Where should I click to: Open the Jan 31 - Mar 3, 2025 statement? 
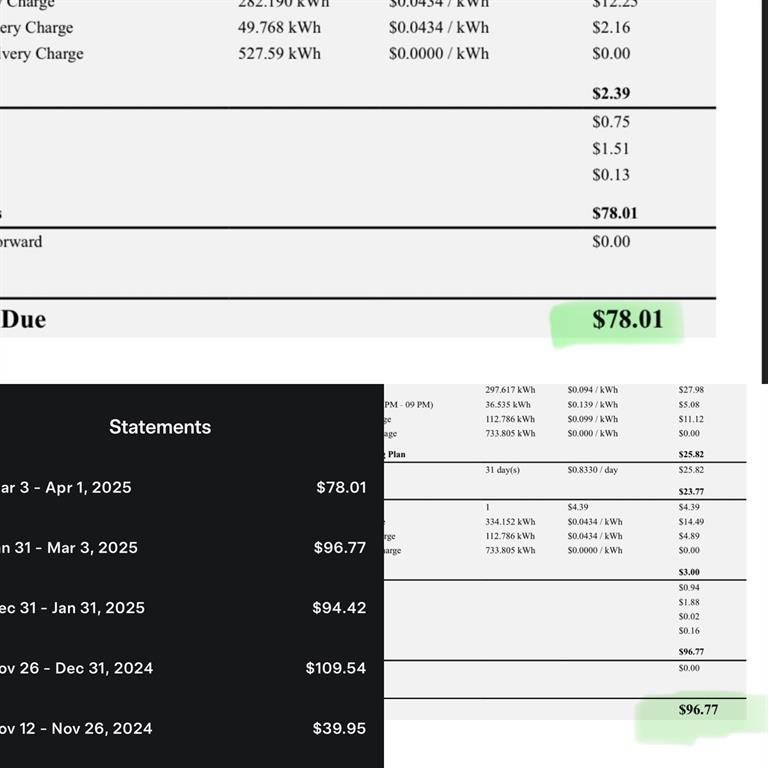(184, 548)
